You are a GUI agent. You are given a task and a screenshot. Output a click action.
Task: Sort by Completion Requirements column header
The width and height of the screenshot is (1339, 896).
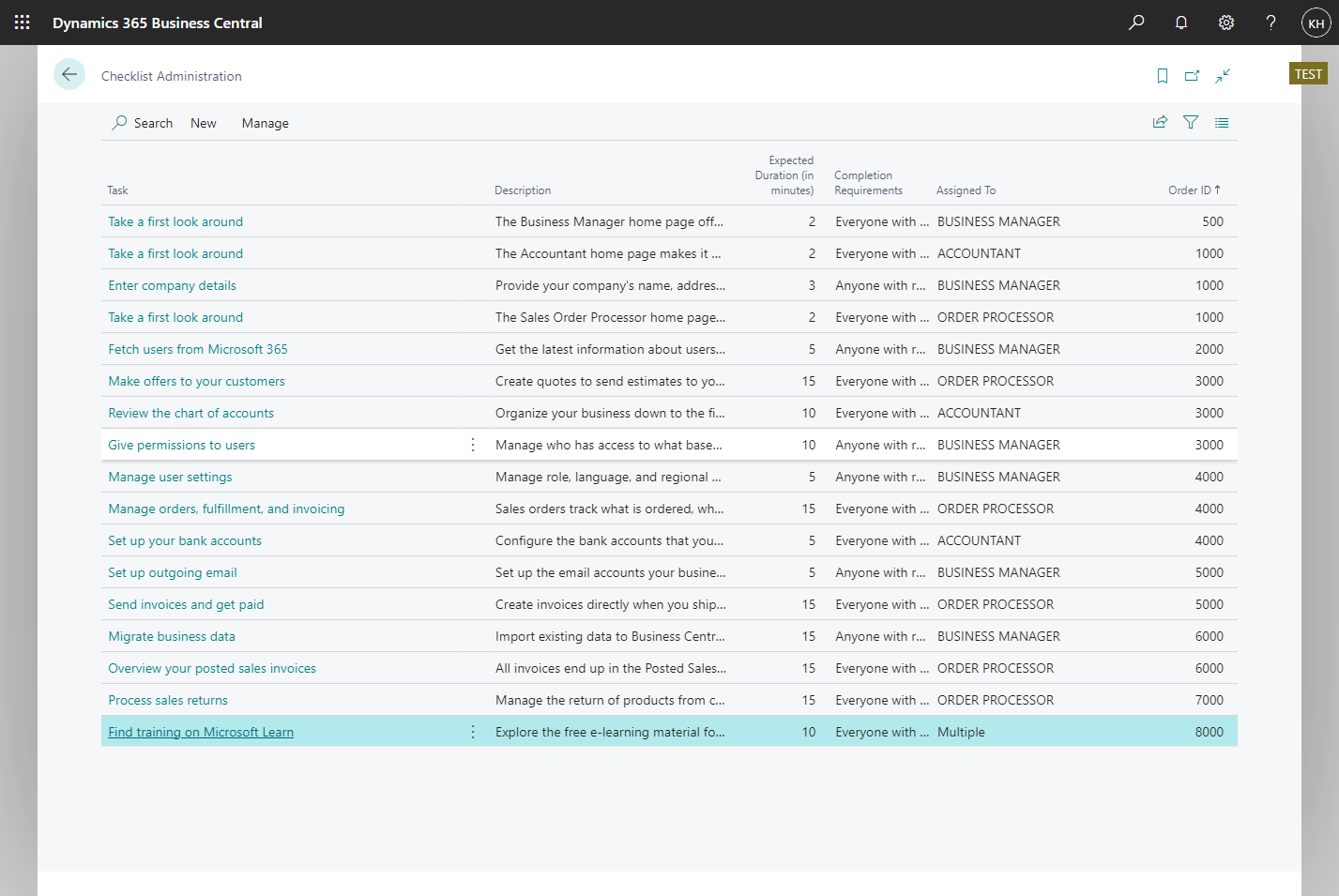pos(868,183)
